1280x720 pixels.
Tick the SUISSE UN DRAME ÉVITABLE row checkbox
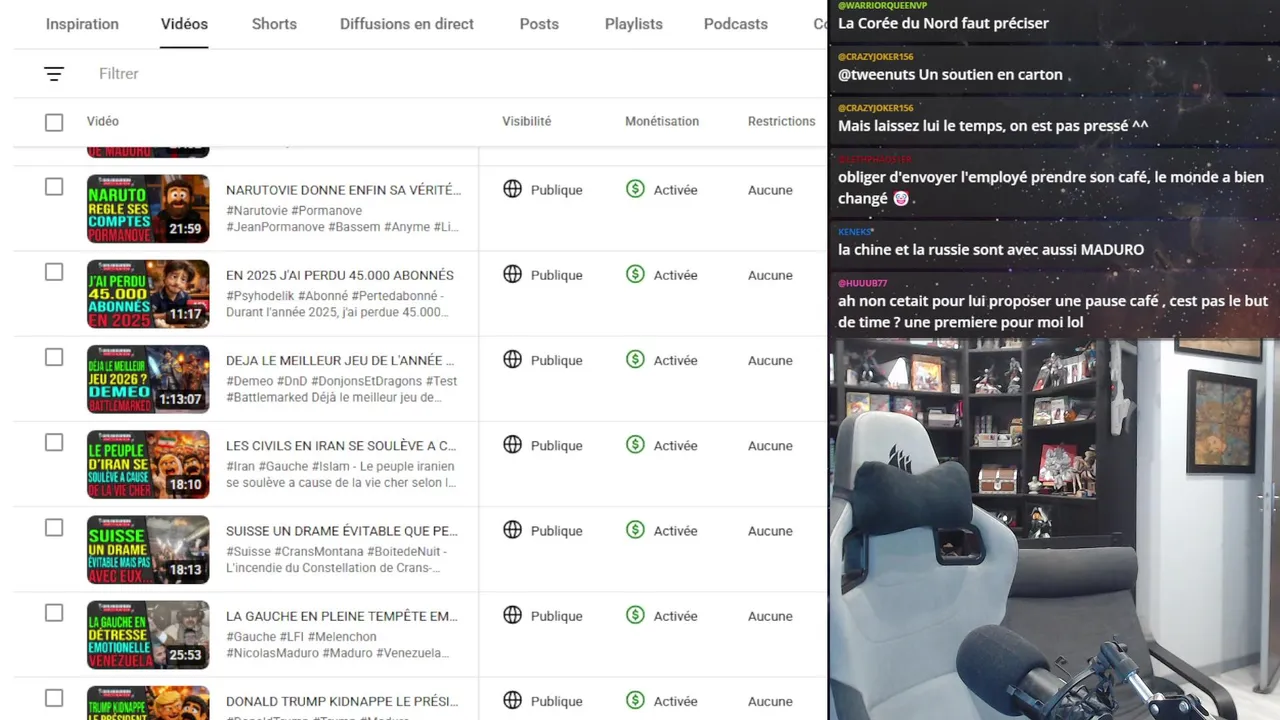point(54,527)
